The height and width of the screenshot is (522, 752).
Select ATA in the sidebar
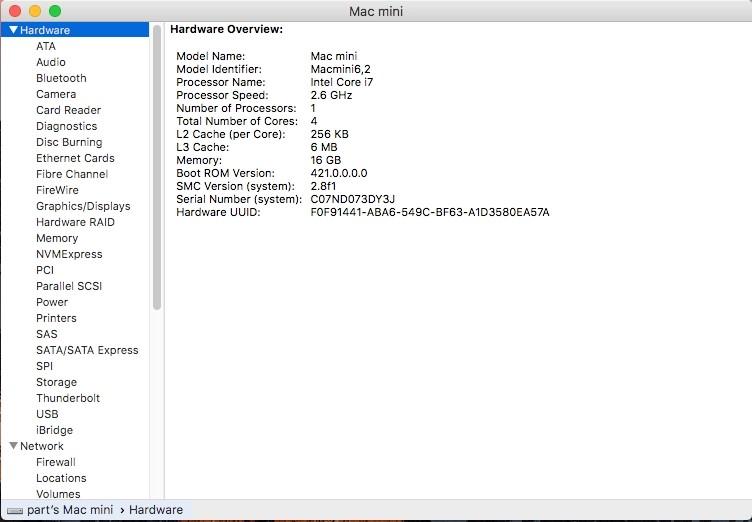46,46
